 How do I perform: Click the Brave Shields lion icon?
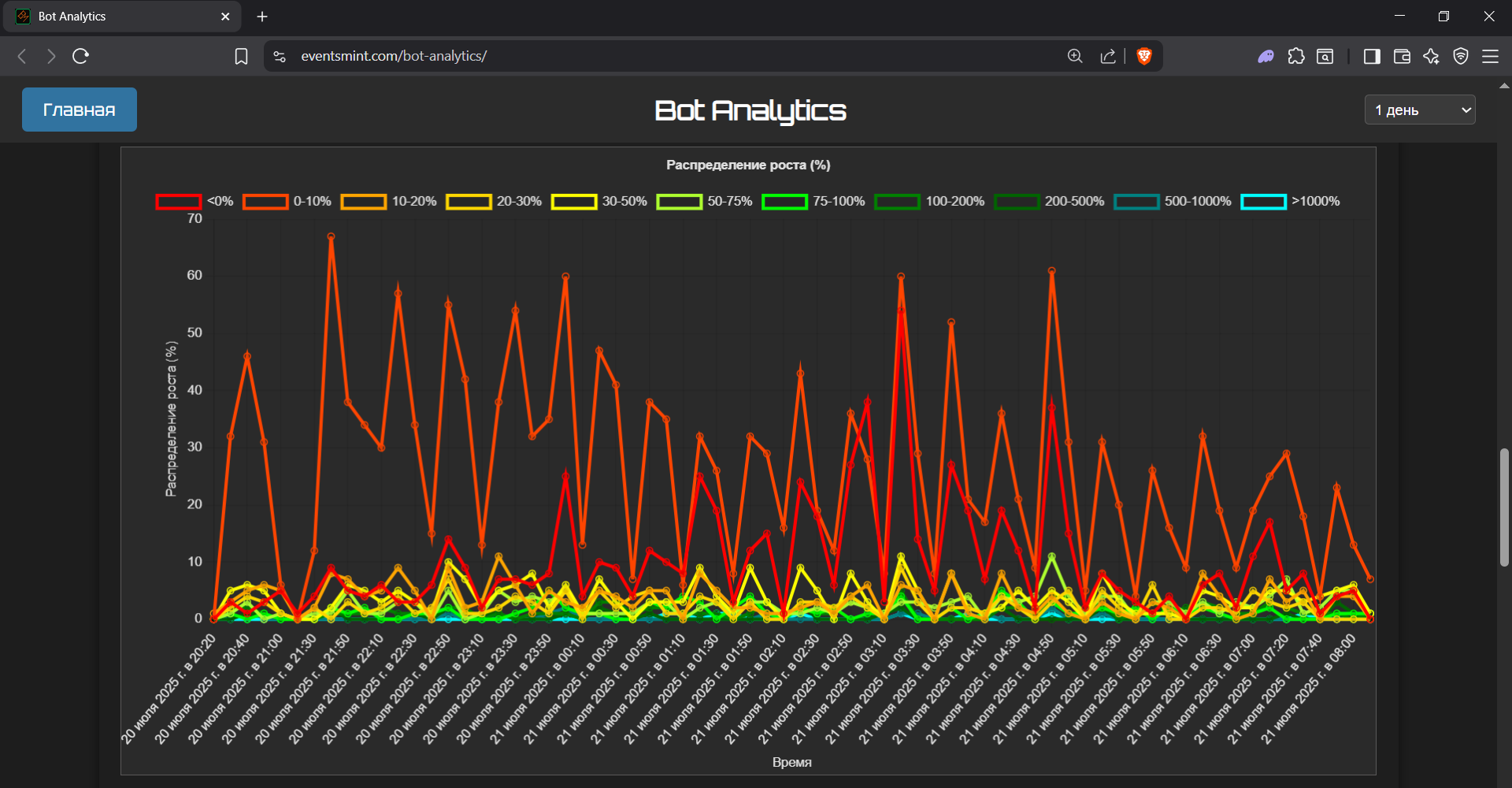tap(1144, 56)
